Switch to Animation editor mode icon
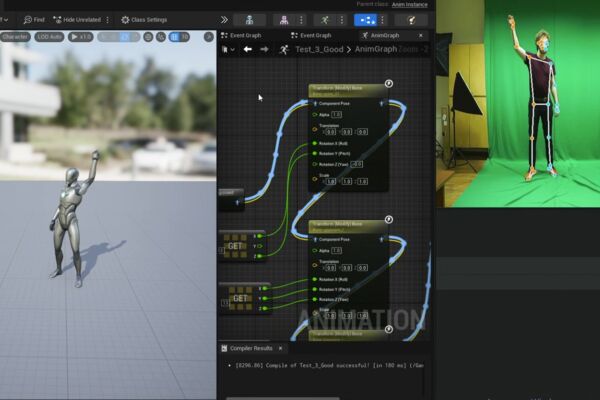Viewport: 600px width, 400px height. [x=324, y=20]
